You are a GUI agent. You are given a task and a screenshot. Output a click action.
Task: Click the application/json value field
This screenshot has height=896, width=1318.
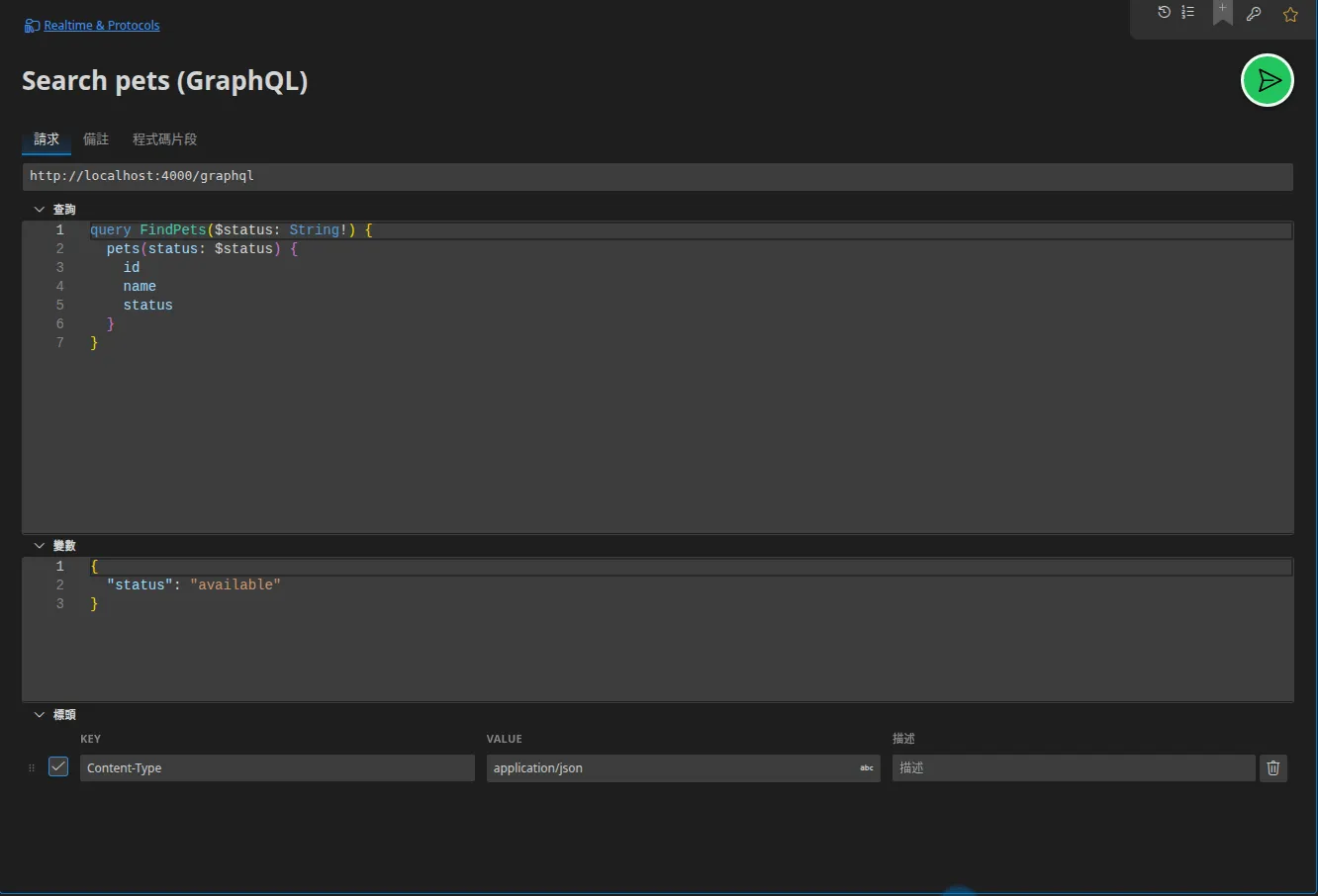(683, 768)
